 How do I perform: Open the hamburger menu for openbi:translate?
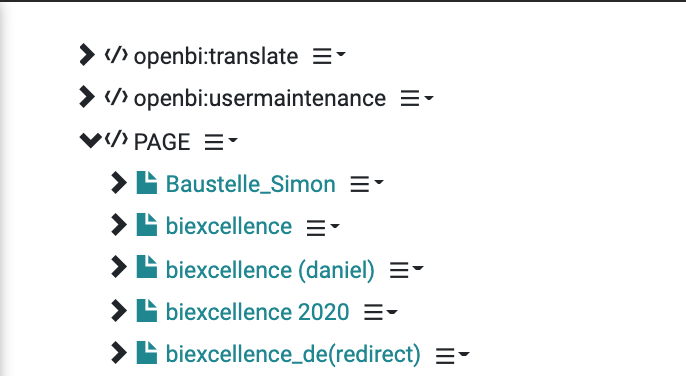tap(329, 56)
